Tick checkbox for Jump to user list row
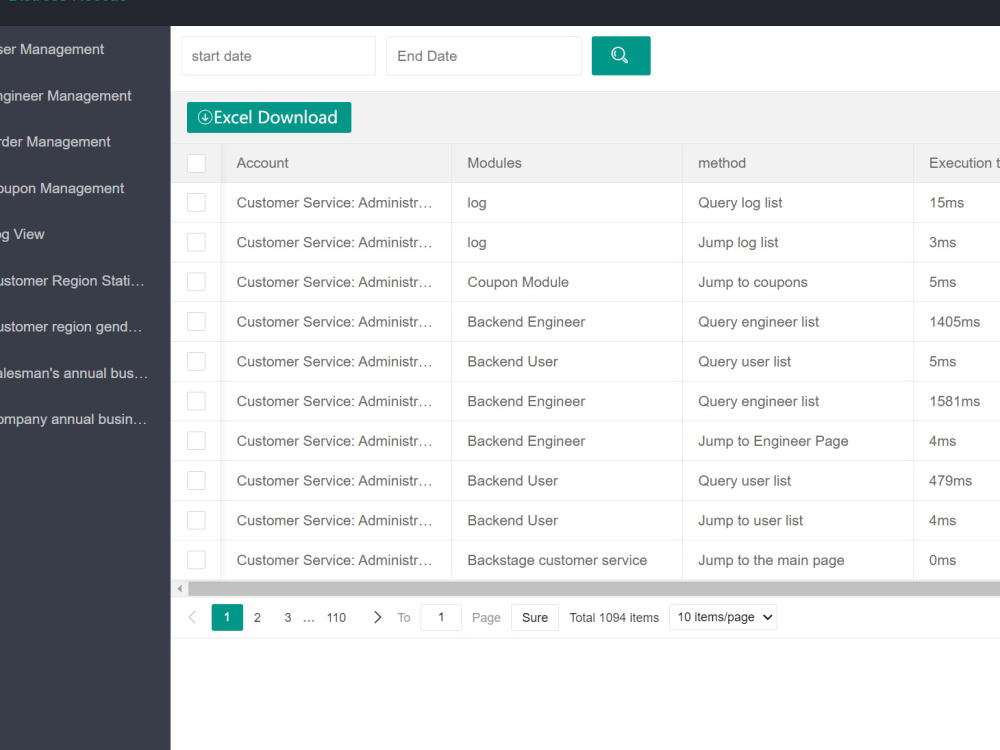The height and width of the screenshot is (750, 1000). pyautogui.click(x=196, y=520)
